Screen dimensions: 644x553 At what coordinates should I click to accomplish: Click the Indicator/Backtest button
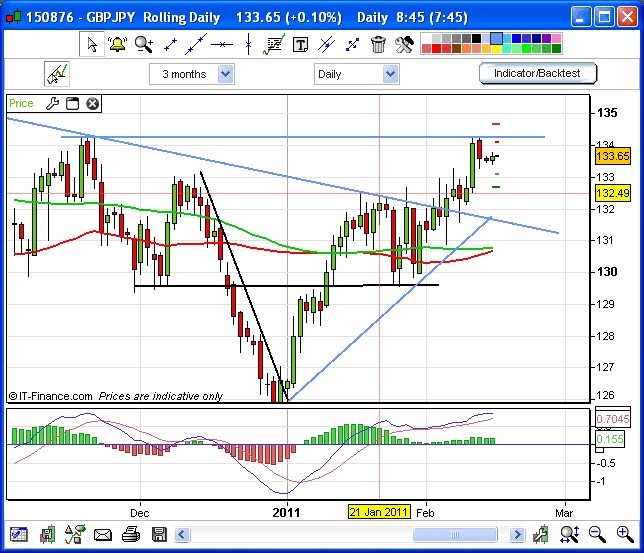537,74
